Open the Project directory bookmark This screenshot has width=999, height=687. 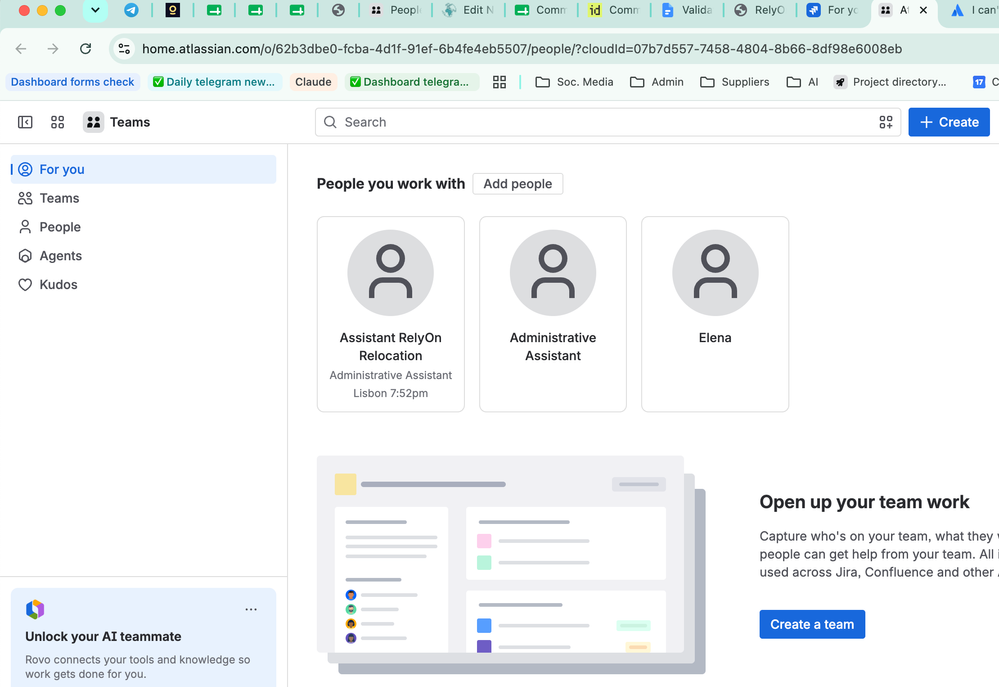(x=891, y=82)
